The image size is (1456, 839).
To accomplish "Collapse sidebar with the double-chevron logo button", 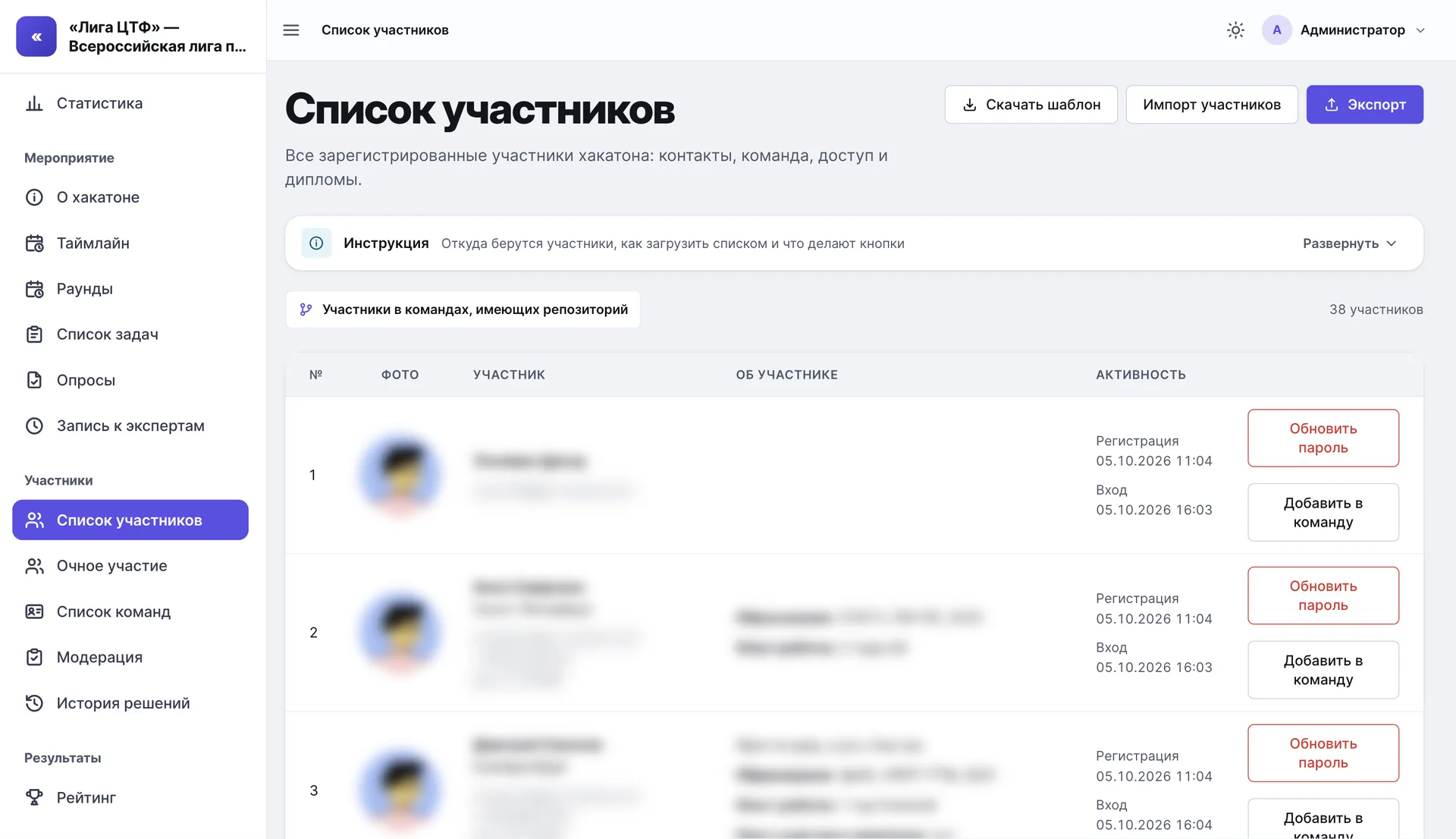I will coord(36,36).
